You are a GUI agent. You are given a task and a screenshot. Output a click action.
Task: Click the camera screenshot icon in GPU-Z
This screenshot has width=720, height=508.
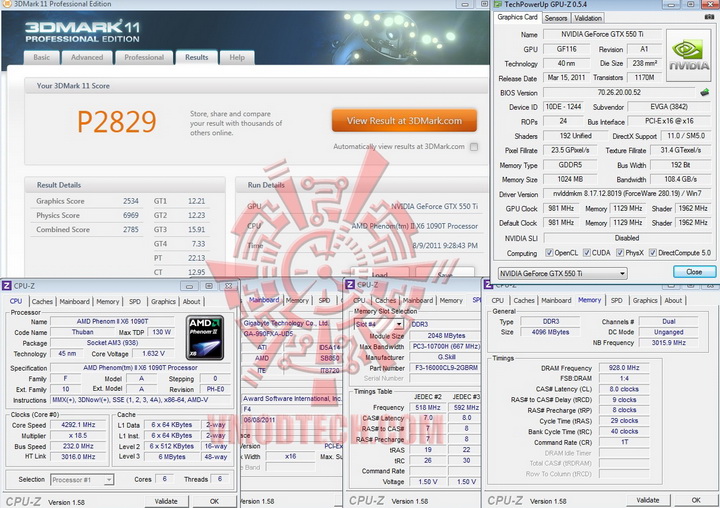(x=709, y=17)
